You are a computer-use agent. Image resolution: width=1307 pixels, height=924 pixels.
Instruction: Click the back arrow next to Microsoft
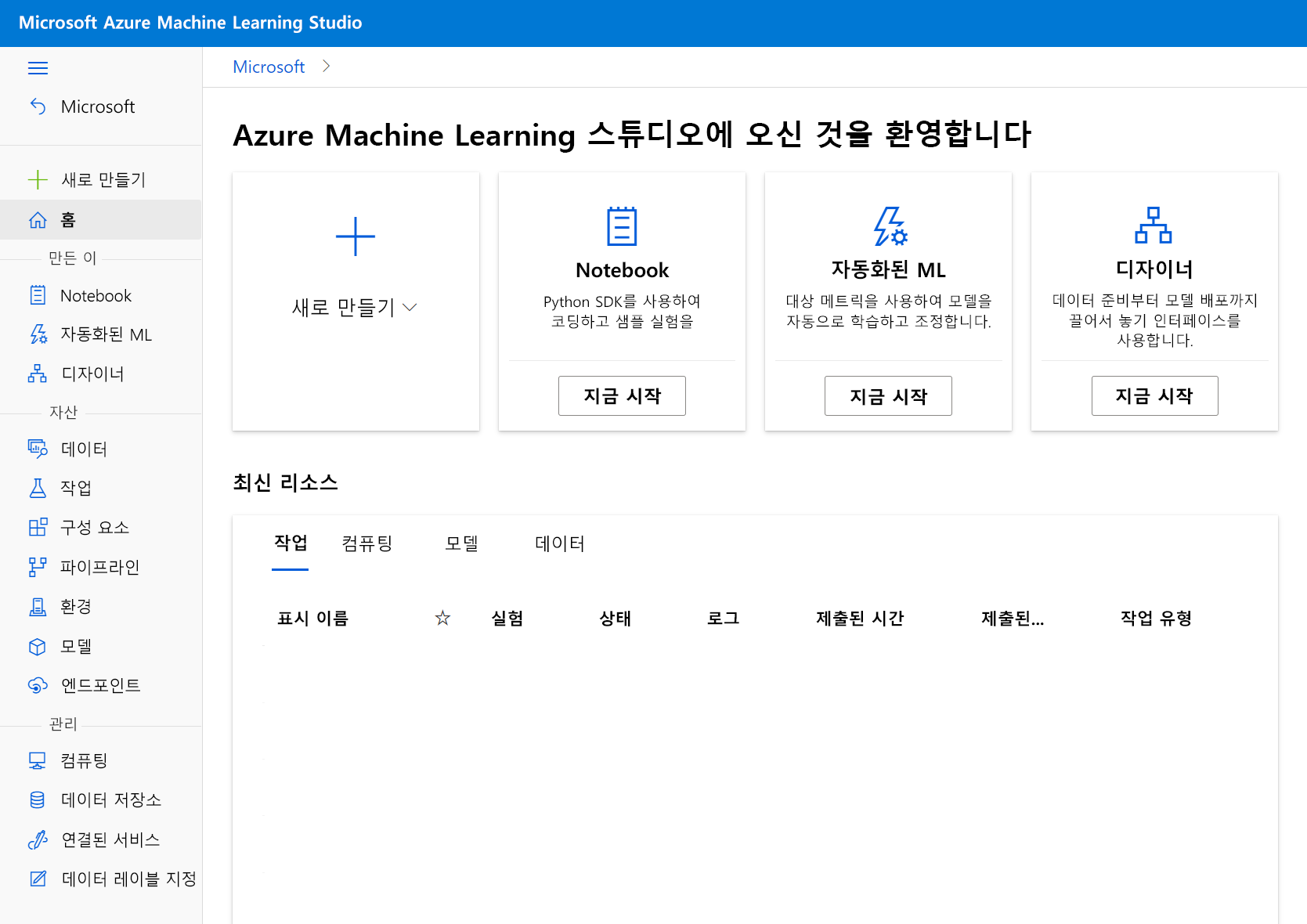38,106
